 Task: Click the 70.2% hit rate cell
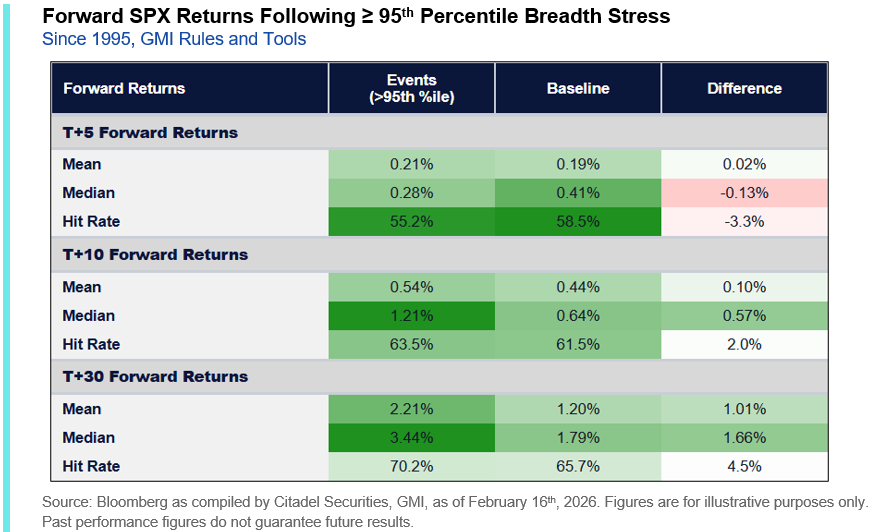[x=411, y=466]
